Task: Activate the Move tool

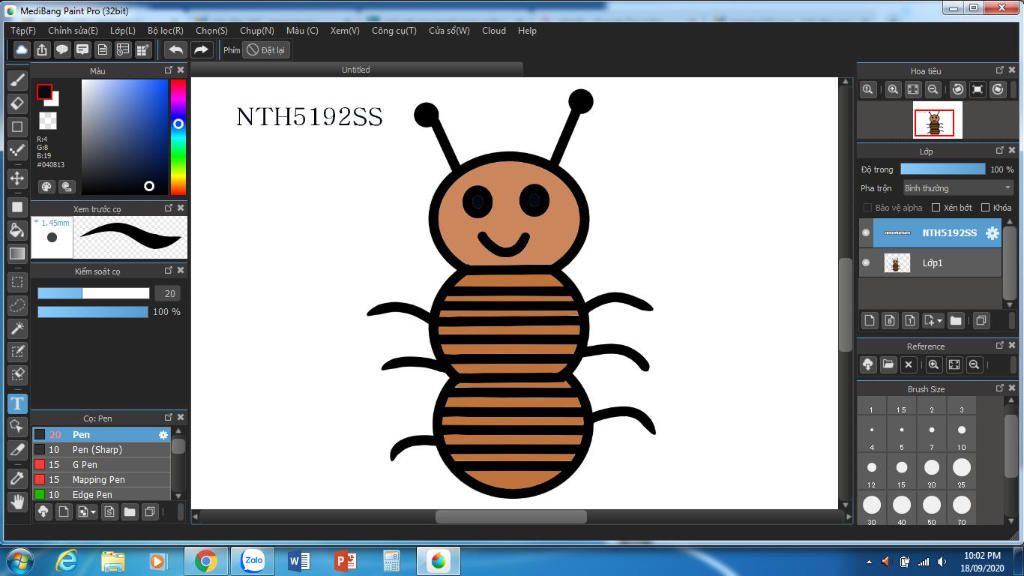Action: tap(18, 178)
